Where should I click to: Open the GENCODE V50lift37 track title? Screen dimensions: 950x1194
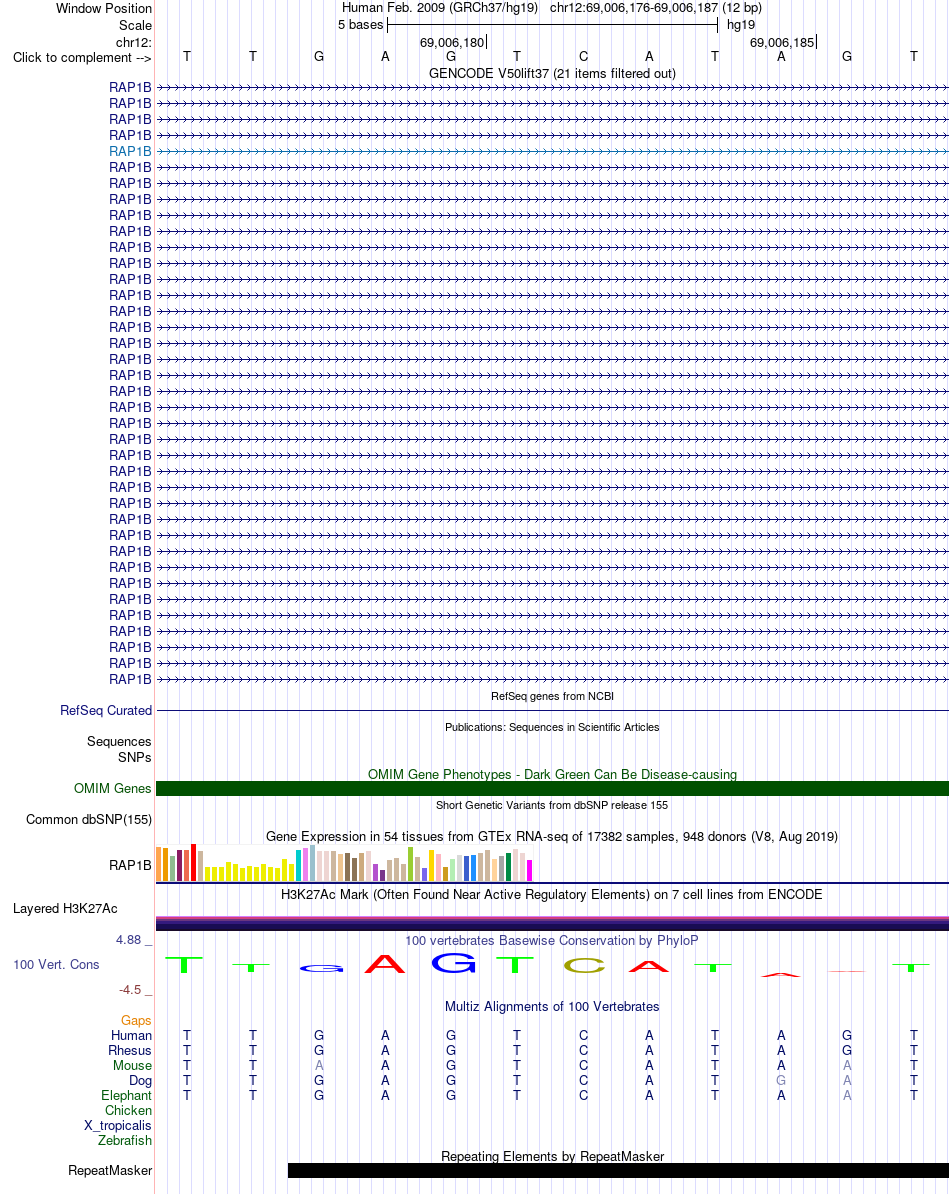(x=552, y=74)
